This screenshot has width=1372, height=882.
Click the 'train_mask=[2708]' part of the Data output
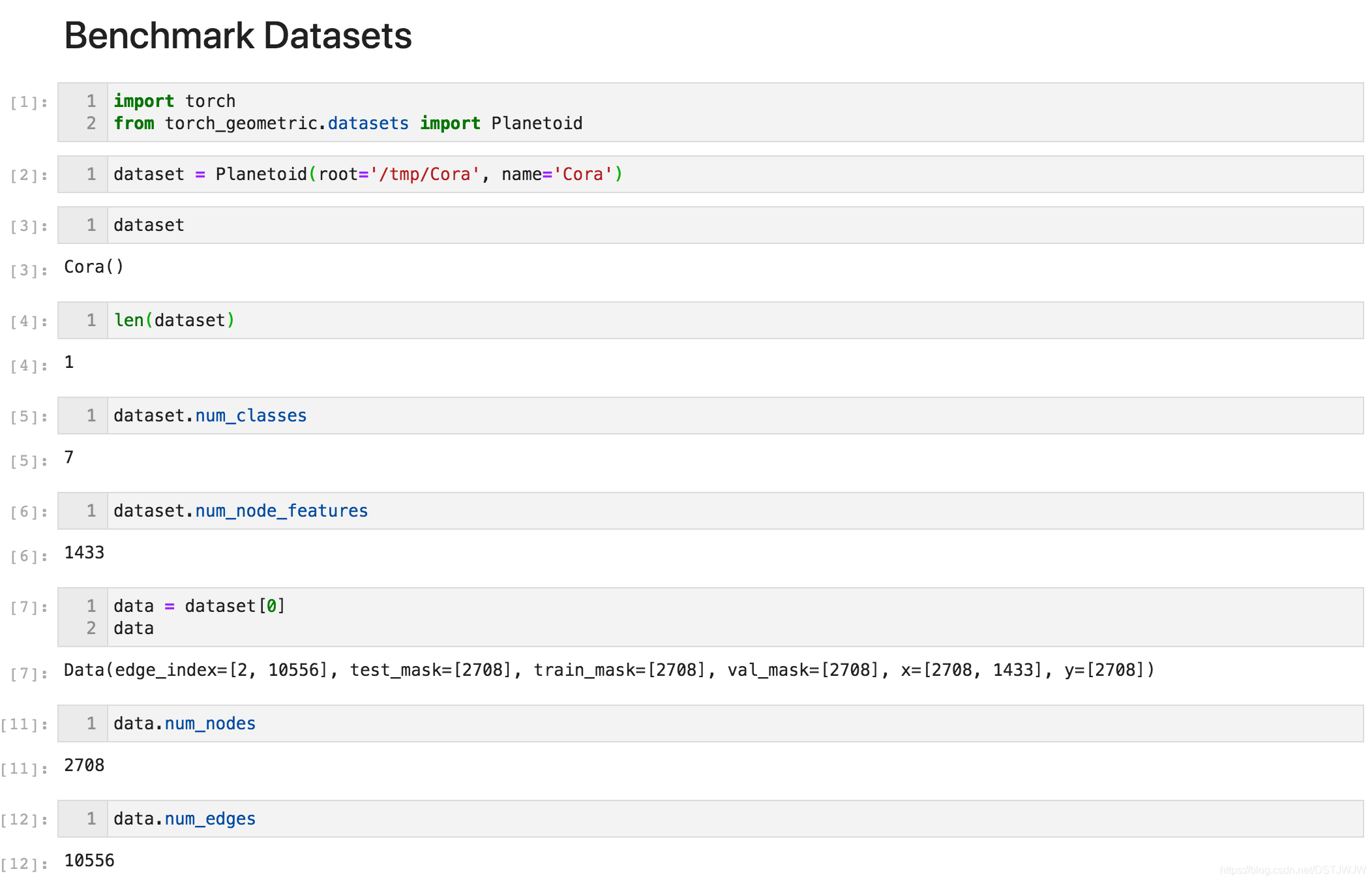coord(619,670)
